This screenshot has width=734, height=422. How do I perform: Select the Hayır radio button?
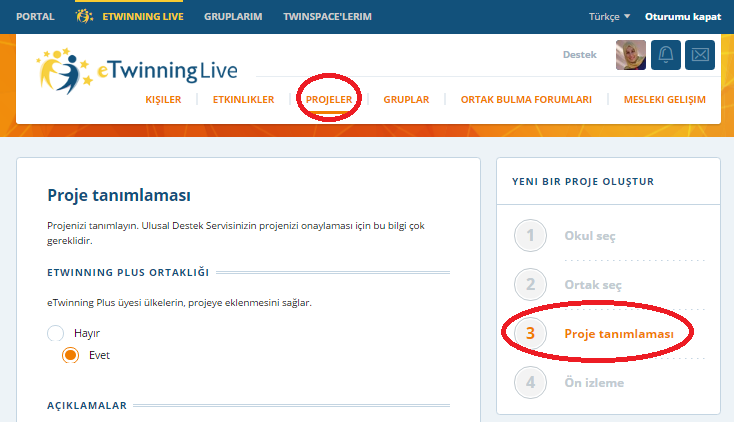pyautogui.click(x=56, y=333)
